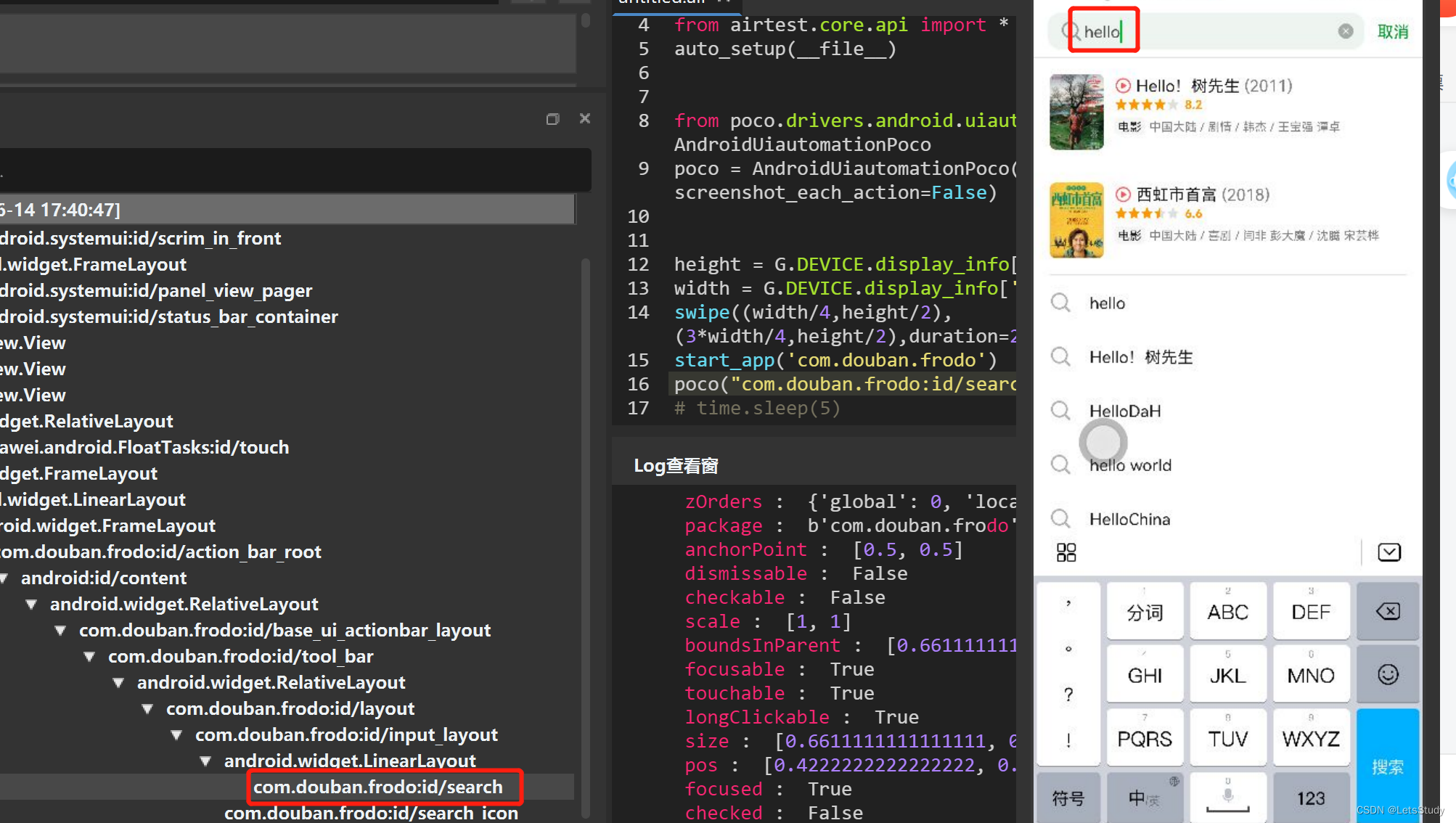Tap the microphone space key

(1227, 798)
